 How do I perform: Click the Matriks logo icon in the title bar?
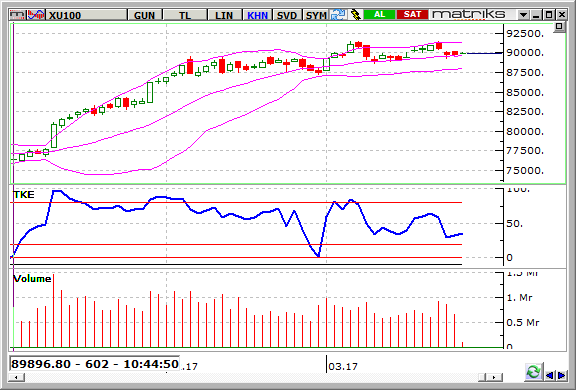pos(18,15)
